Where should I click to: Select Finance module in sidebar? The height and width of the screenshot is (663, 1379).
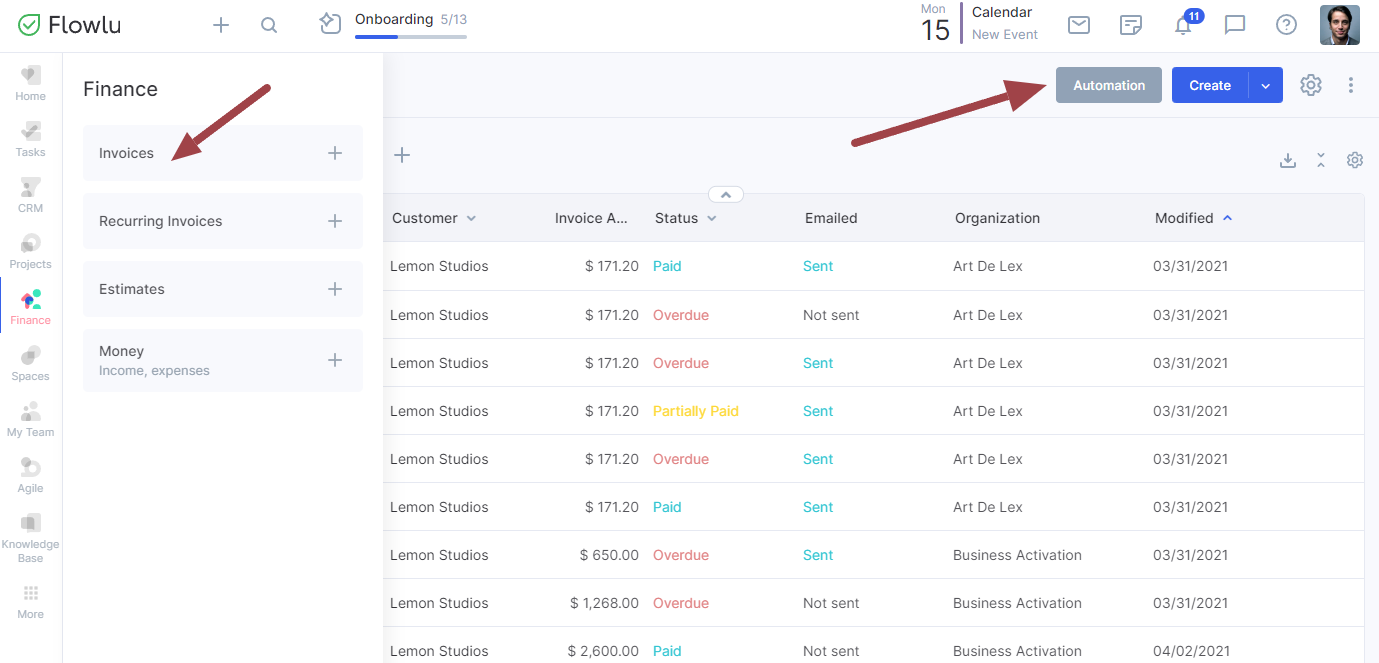pyautogui.click(x=31, y=308)
